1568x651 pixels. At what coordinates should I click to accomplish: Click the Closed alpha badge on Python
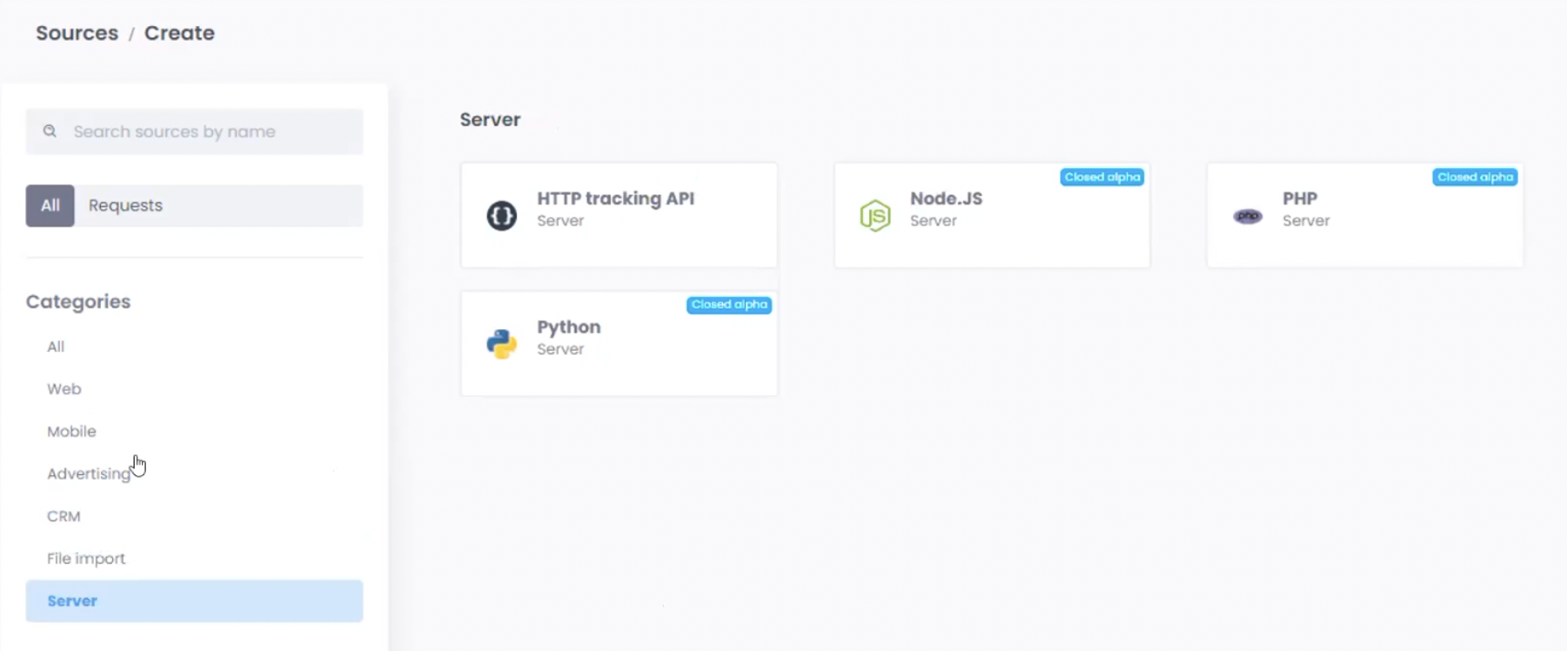point(729,305)
